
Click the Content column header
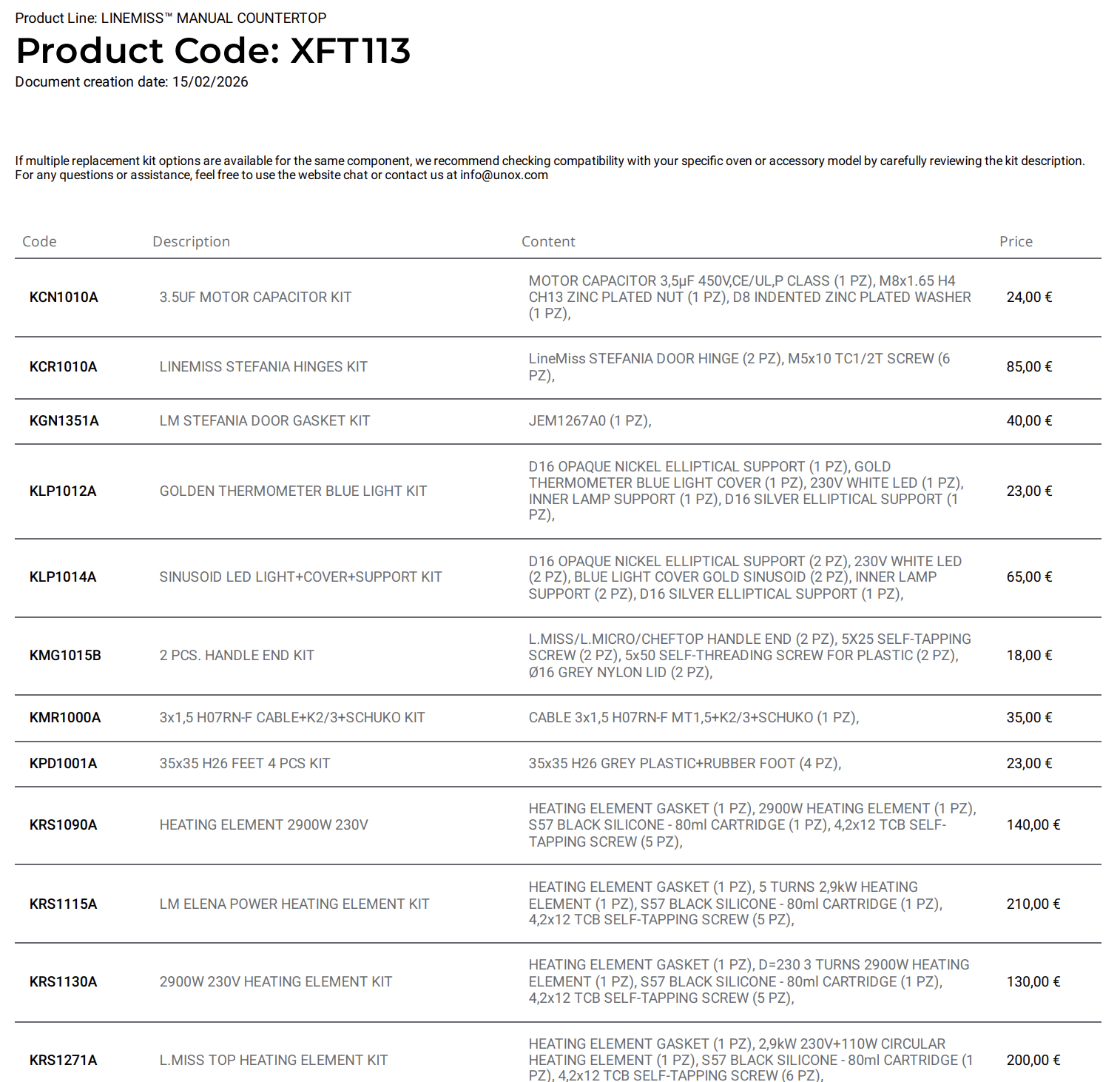548,242
